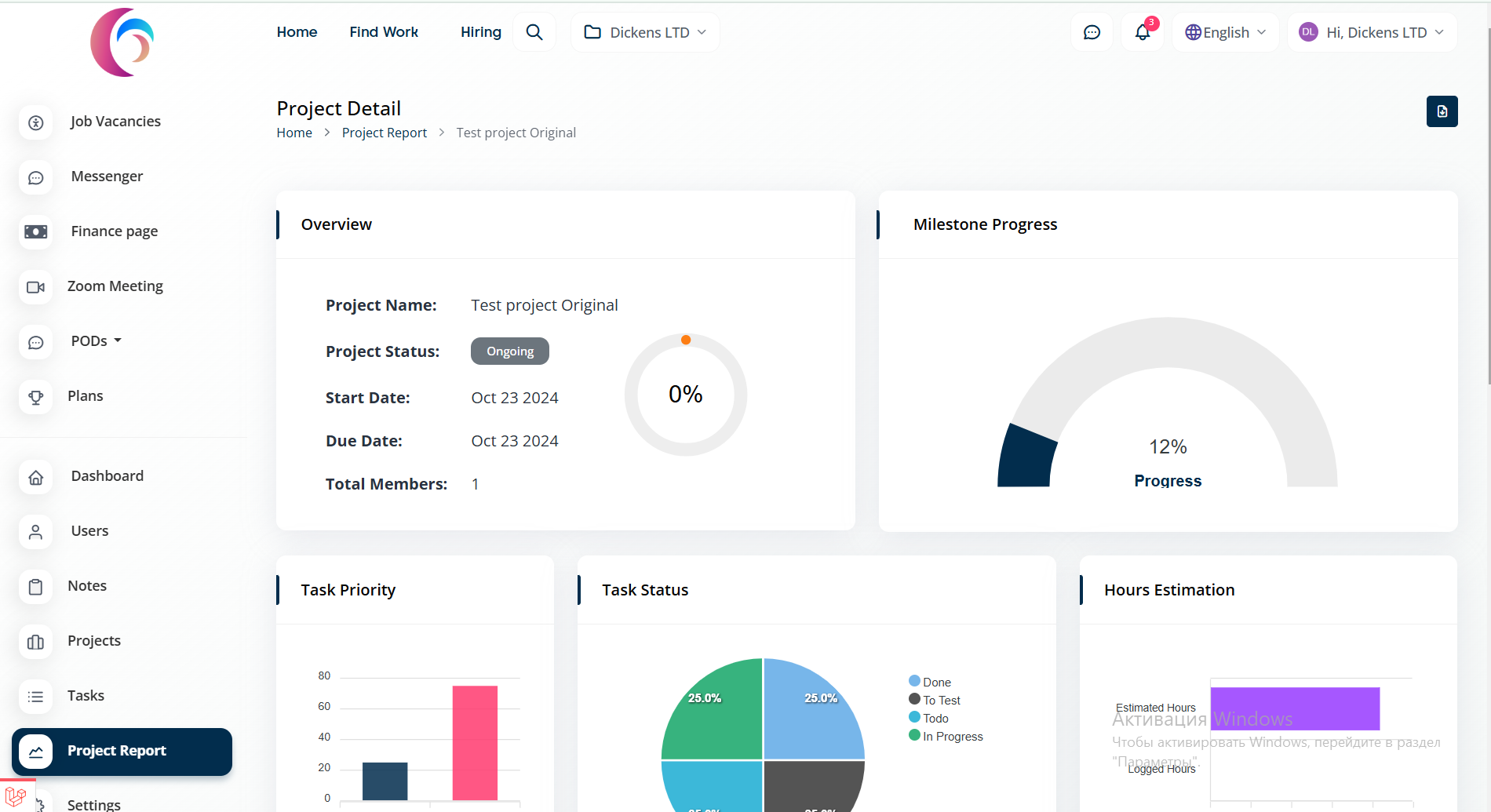
Task: Click the Messenger sidebar icon
Action: tap(36, 177)
